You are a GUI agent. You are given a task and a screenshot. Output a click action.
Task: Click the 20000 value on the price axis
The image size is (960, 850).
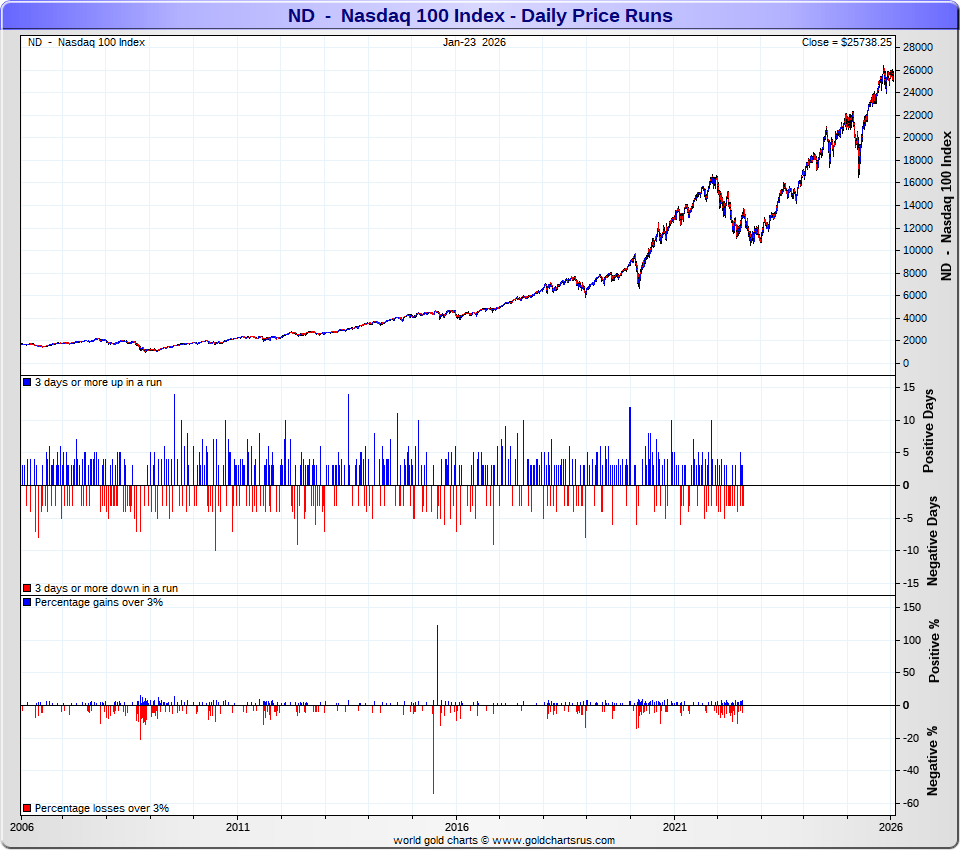click(918, 137)
